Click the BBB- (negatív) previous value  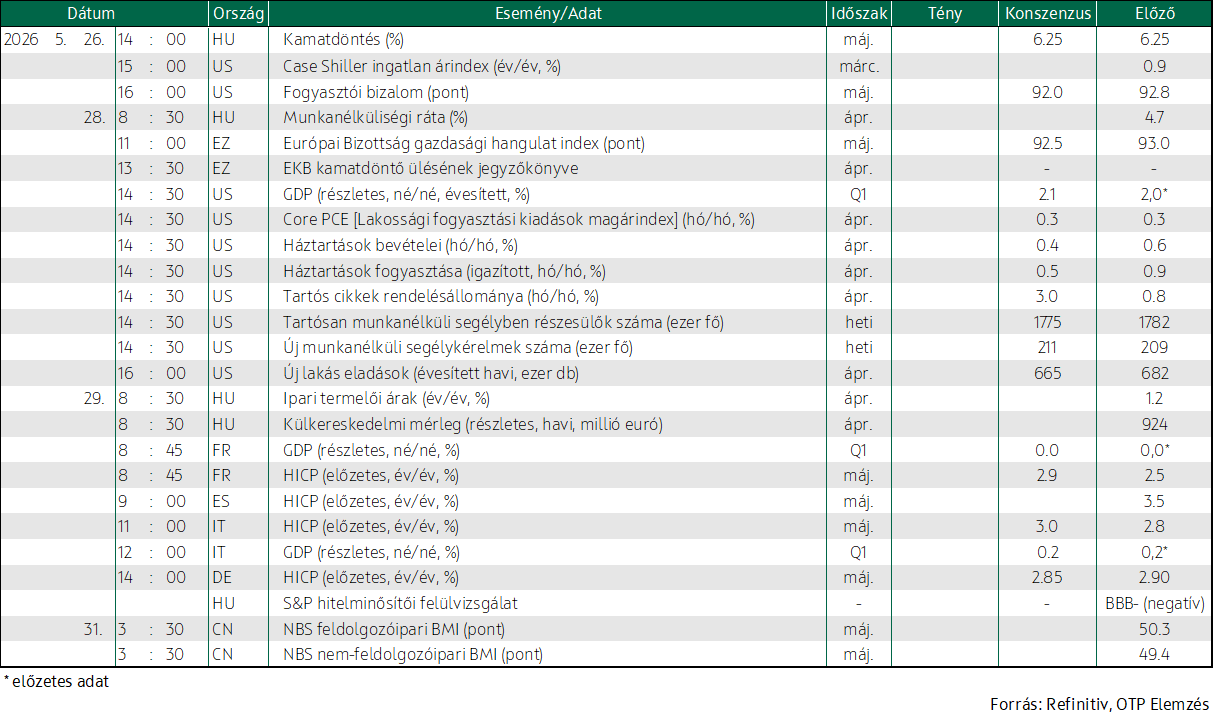(1154, 603)
